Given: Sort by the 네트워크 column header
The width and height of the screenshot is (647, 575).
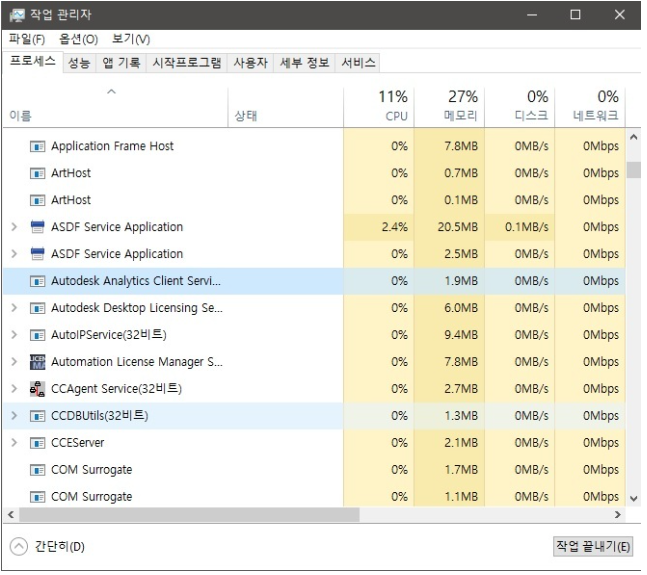Looking at the screenshot, I should pos(590,107).
